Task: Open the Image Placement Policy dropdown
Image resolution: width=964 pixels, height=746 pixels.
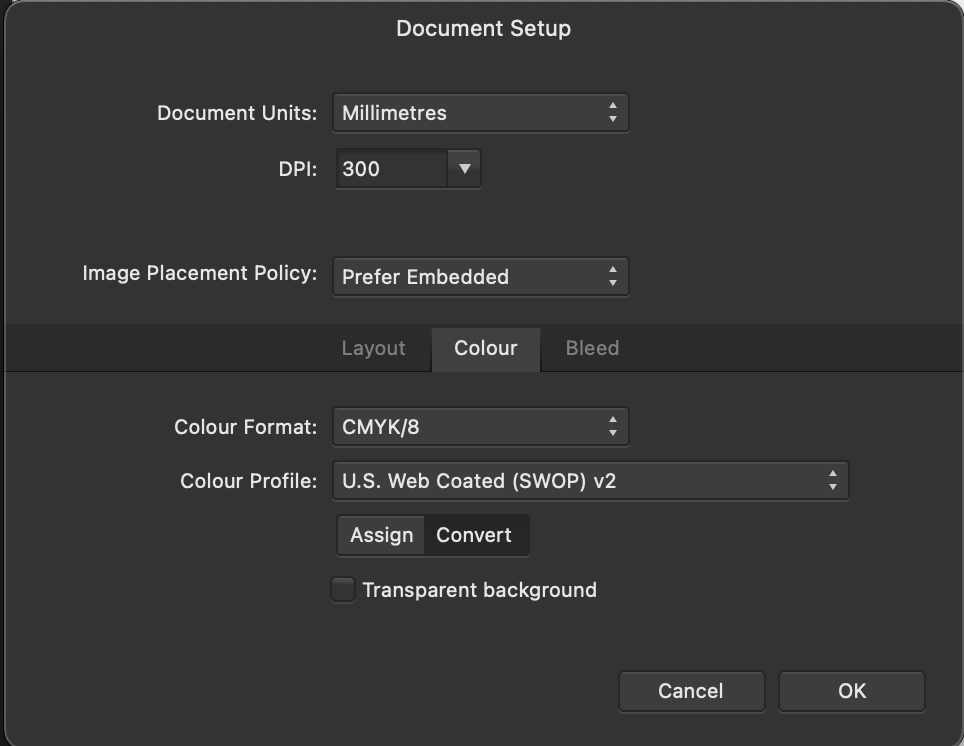Action: pos(480,276)
